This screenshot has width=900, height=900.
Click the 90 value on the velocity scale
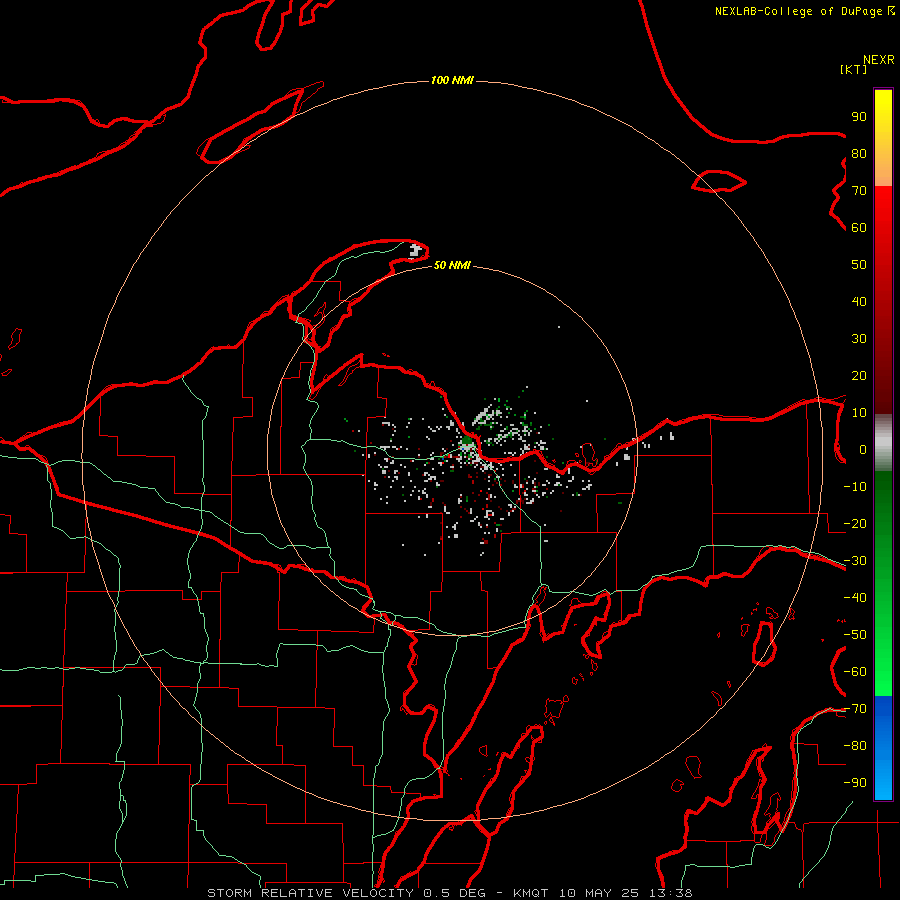pos(859,117)
